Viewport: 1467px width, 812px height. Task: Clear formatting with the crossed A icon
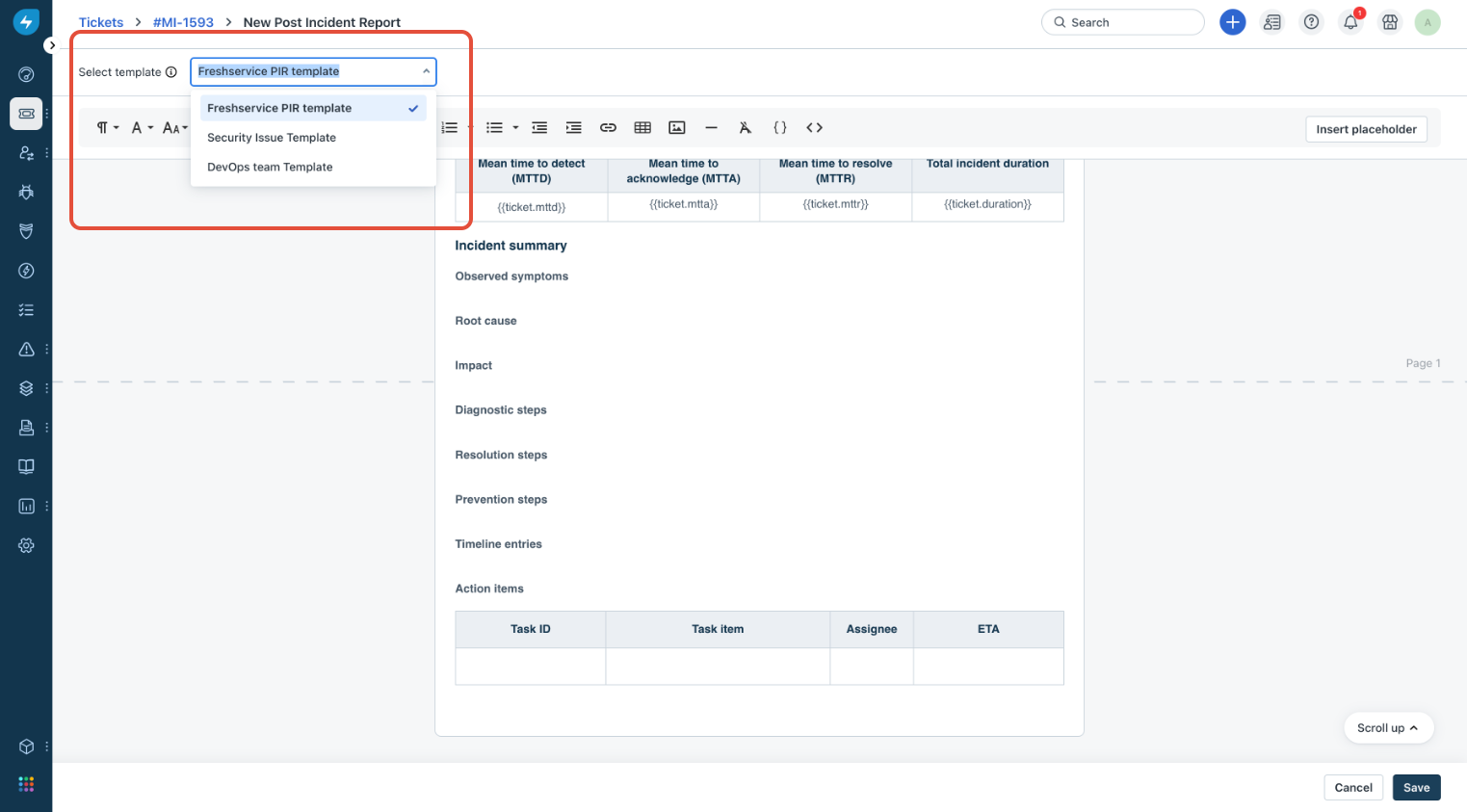pos(745,127)
